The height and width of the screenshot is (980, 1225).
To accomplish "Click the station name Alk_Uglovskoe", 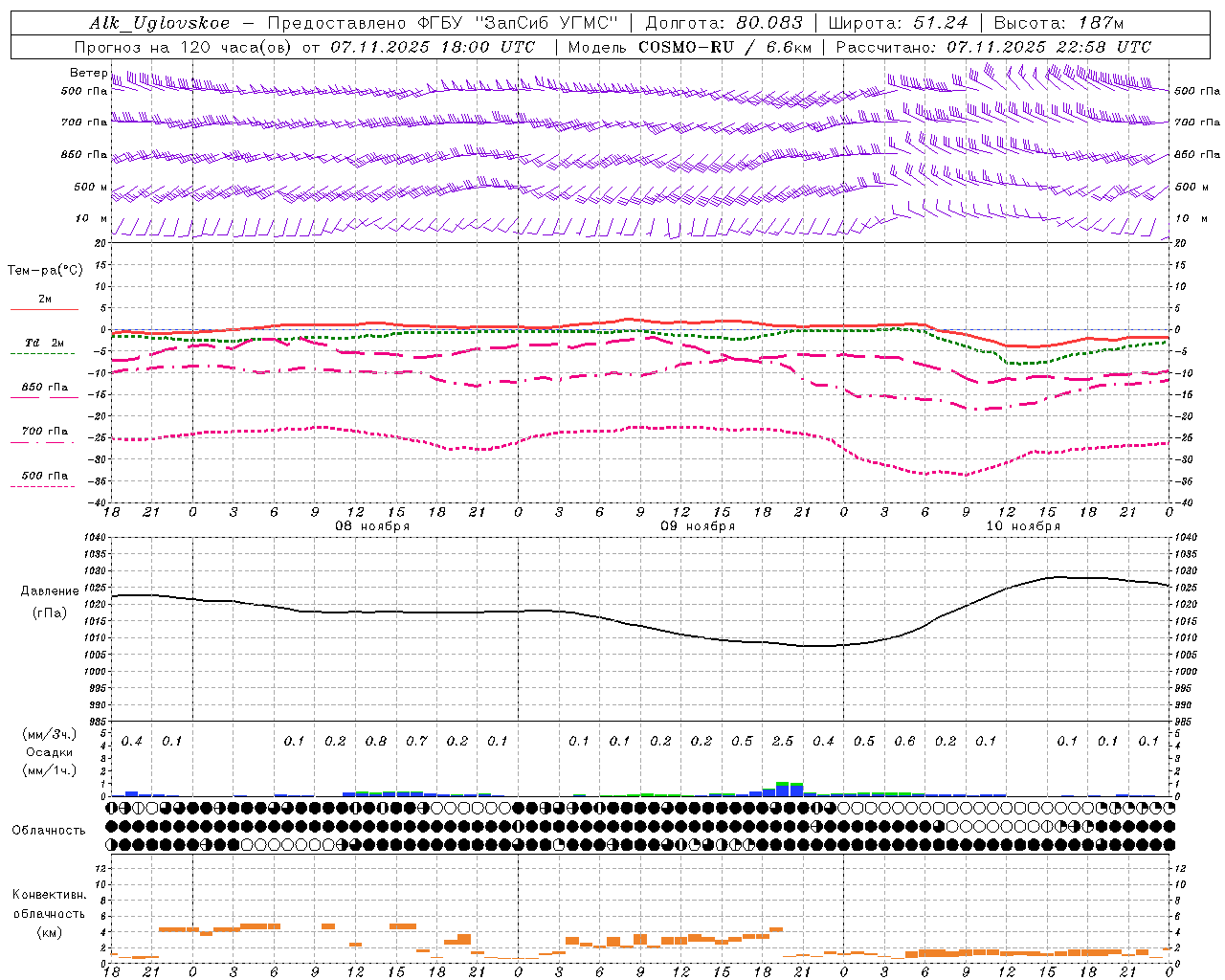I will tap(160, 23).
